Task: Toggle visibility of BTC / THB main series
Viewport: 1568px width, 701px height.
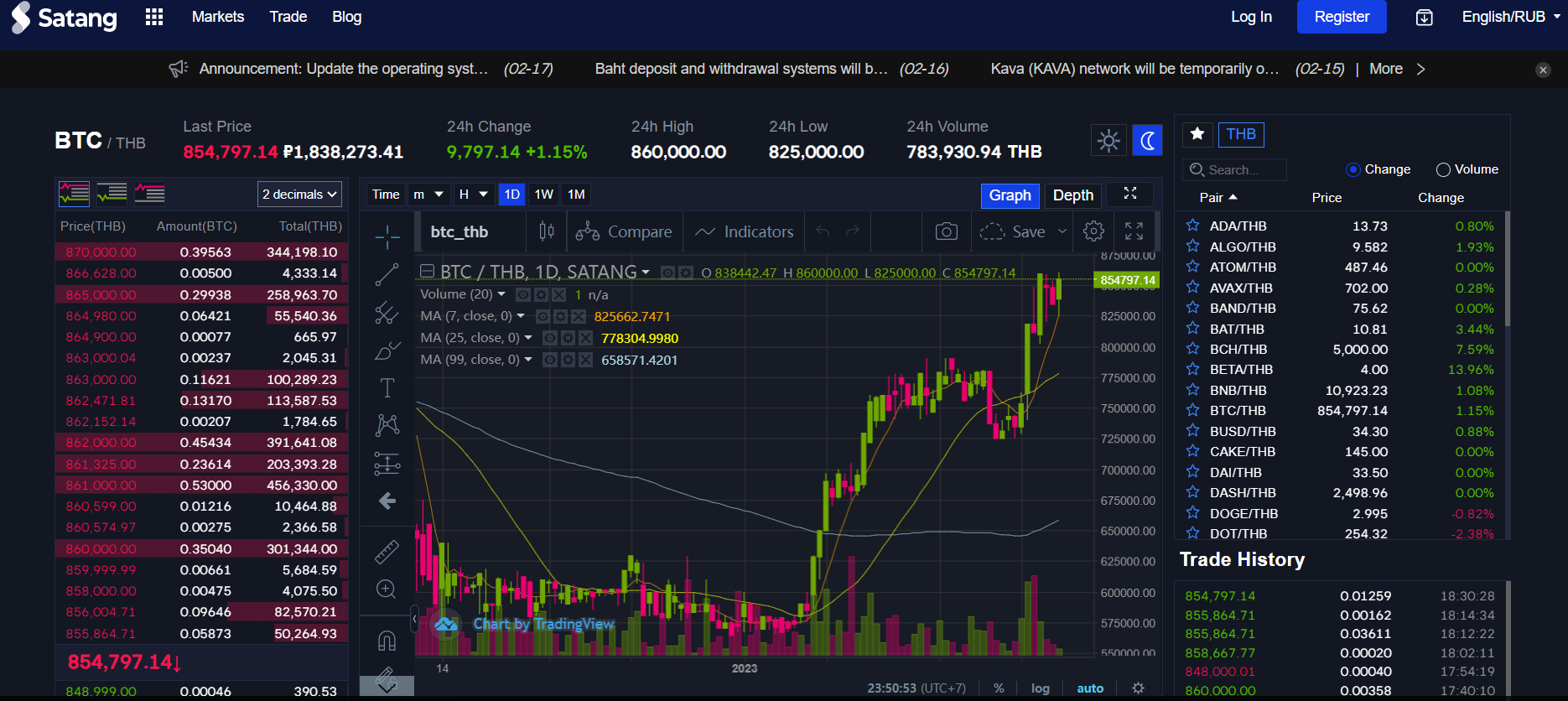Action: [x=668, y=273]
